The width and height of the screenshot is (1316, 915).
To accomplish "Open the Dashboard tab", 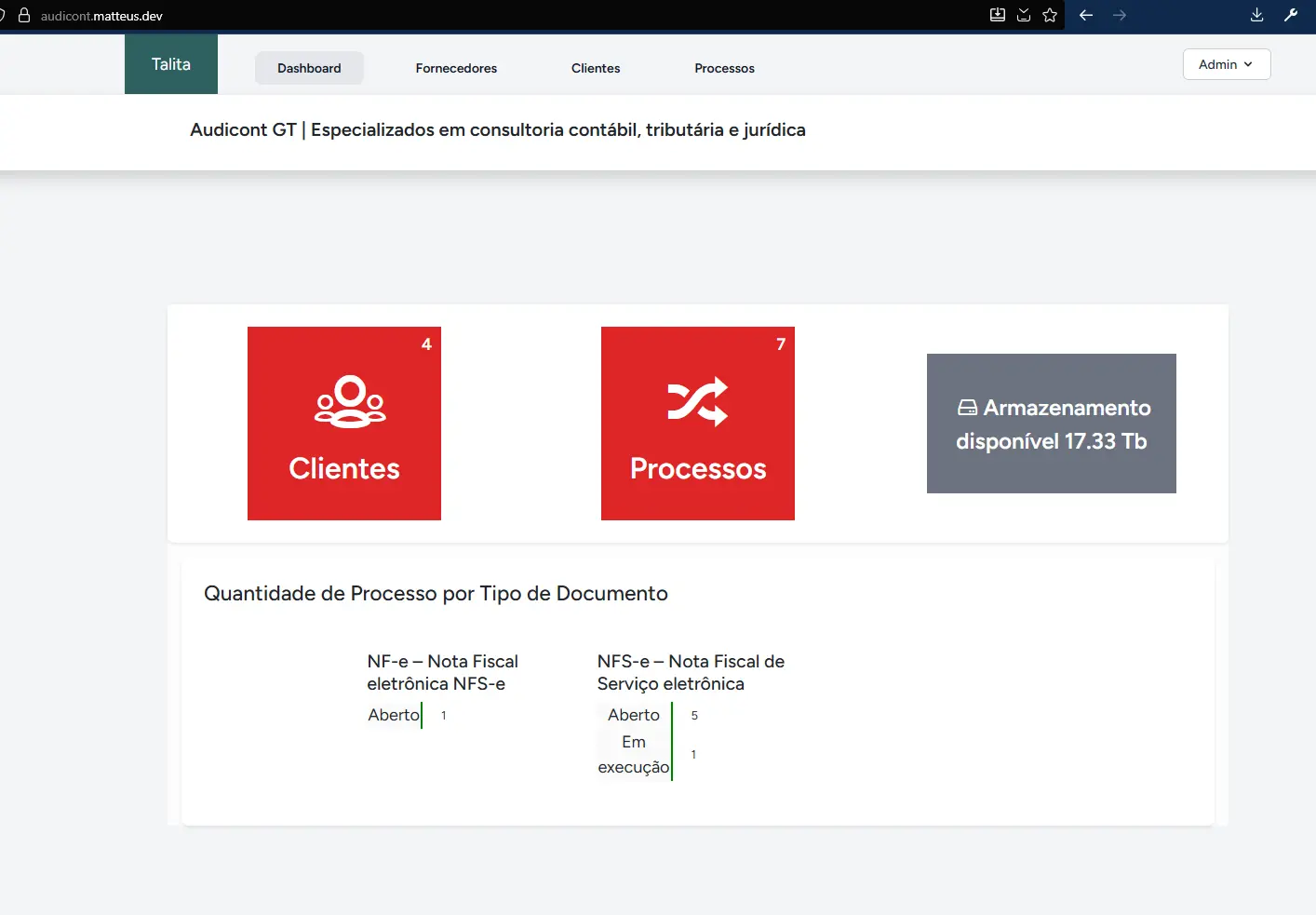I will click(309, 68).
